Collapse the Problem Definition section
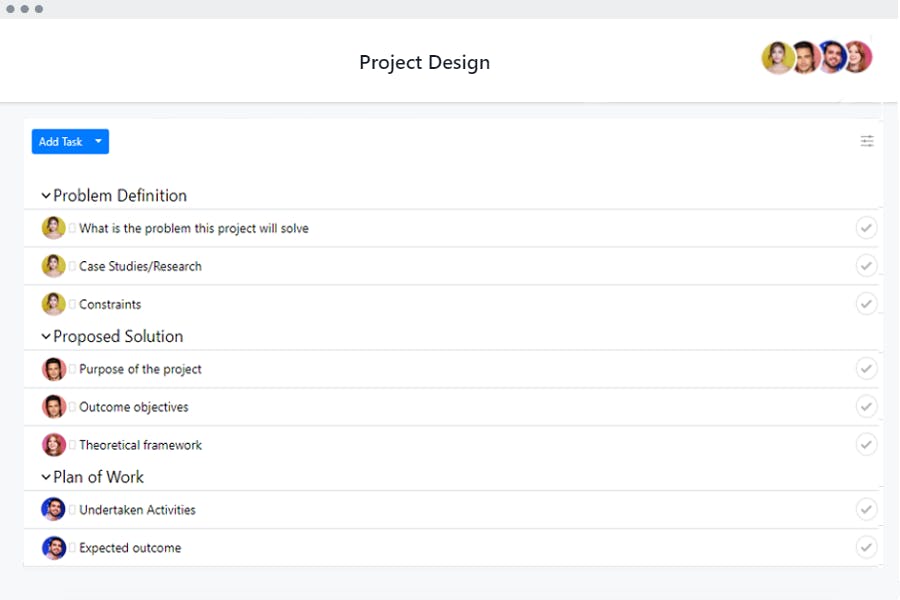 click(x=46, y=195)
